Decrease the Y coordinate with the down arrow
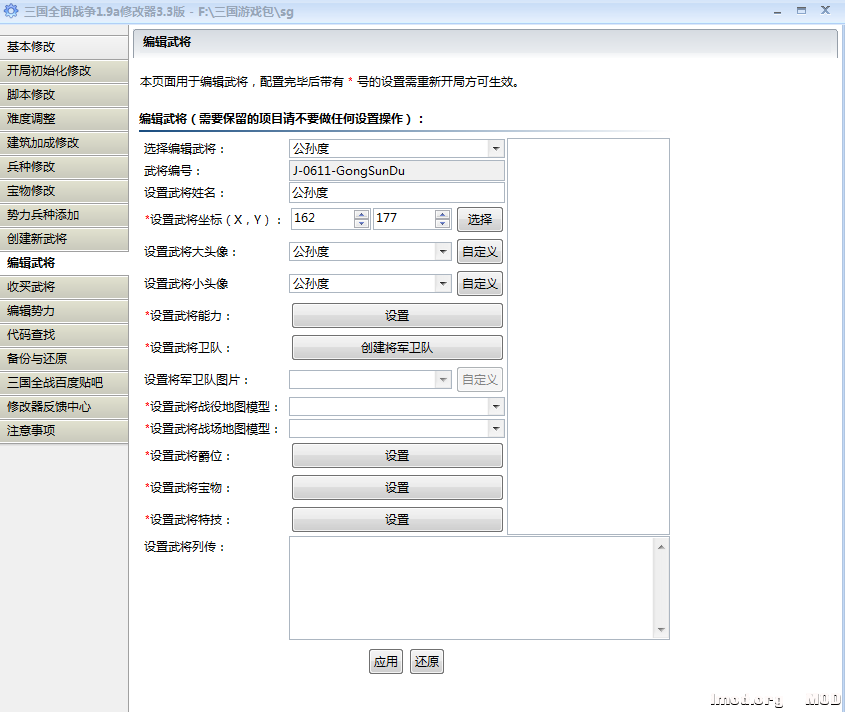The width and height of the screenshot is (845, 712). [443, 224]
